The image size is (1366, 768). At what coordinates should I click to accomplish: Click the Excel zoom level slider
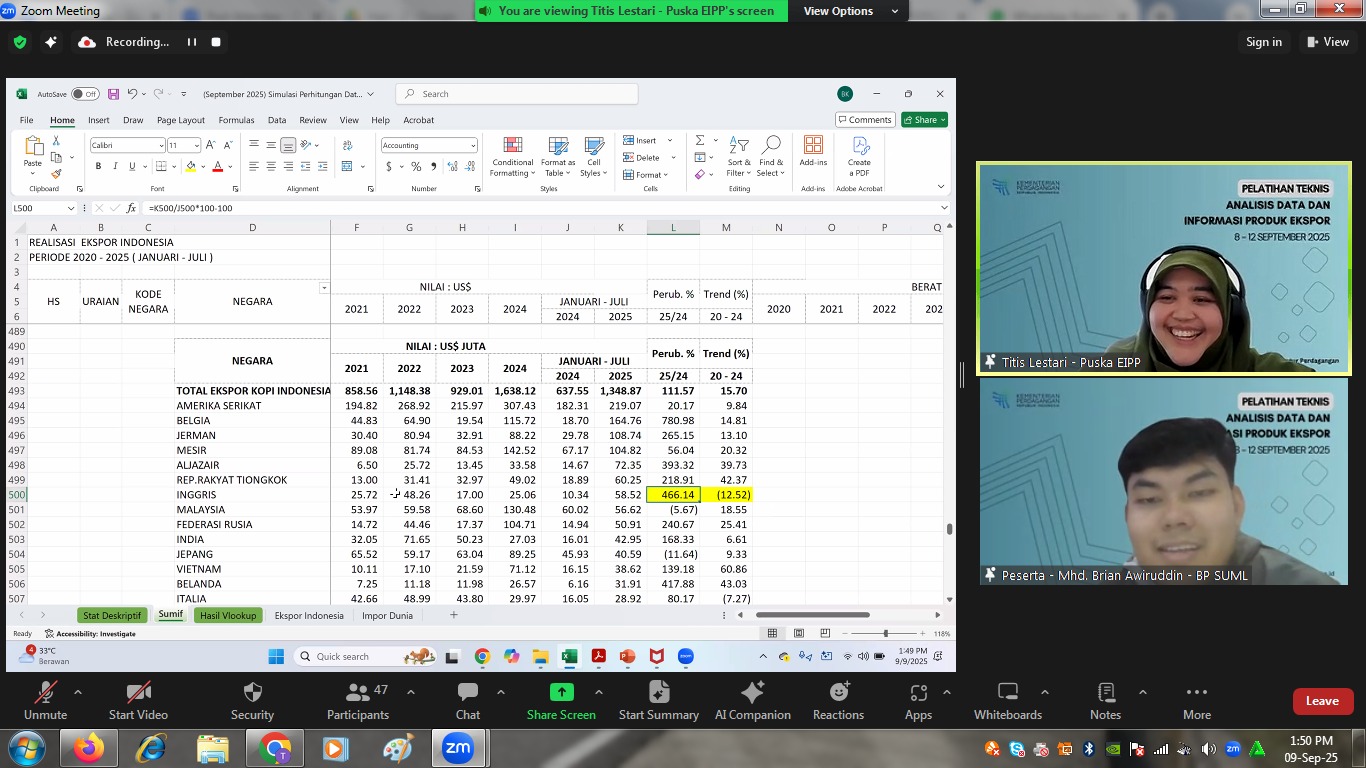tap(885, 633)
